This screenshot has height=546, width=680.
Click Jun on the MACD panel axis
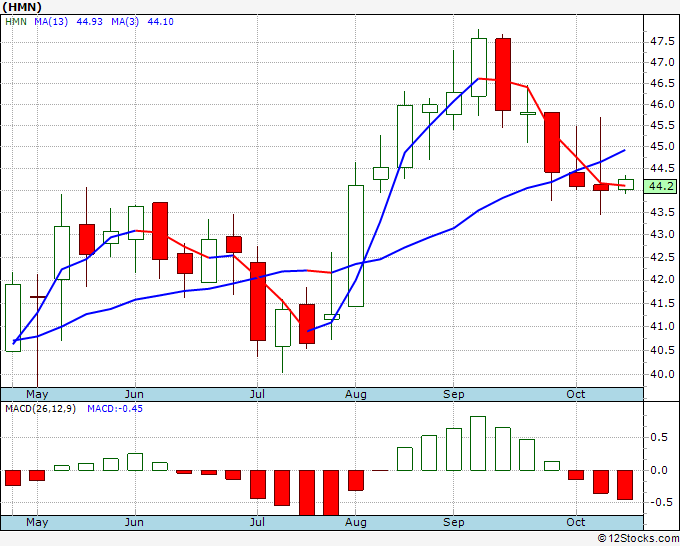point(134,522)
